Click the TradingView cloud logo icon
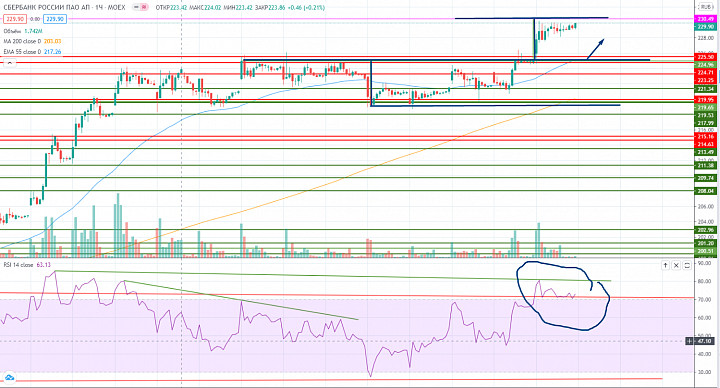The height and width of the screenshot is (388, 720). (9, 378)
